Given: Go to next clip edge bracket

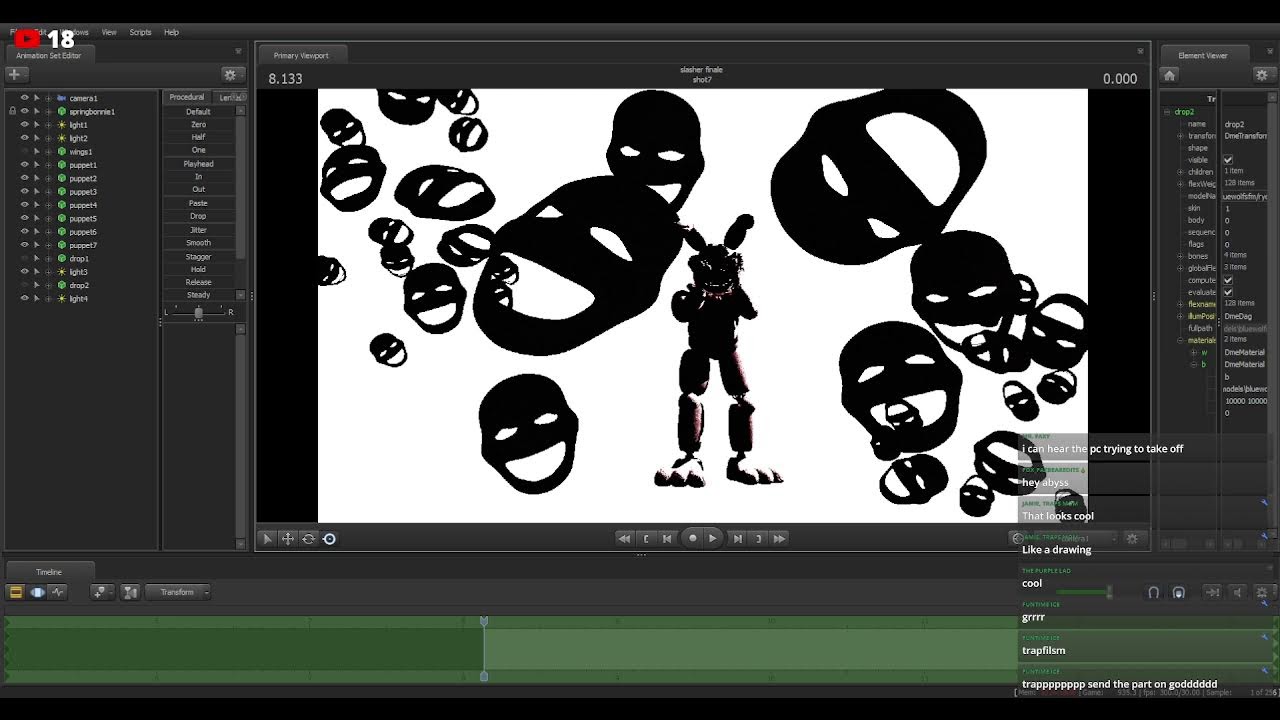Looking at the screenshot, I should pyautogui.click(x=759, y=538).
